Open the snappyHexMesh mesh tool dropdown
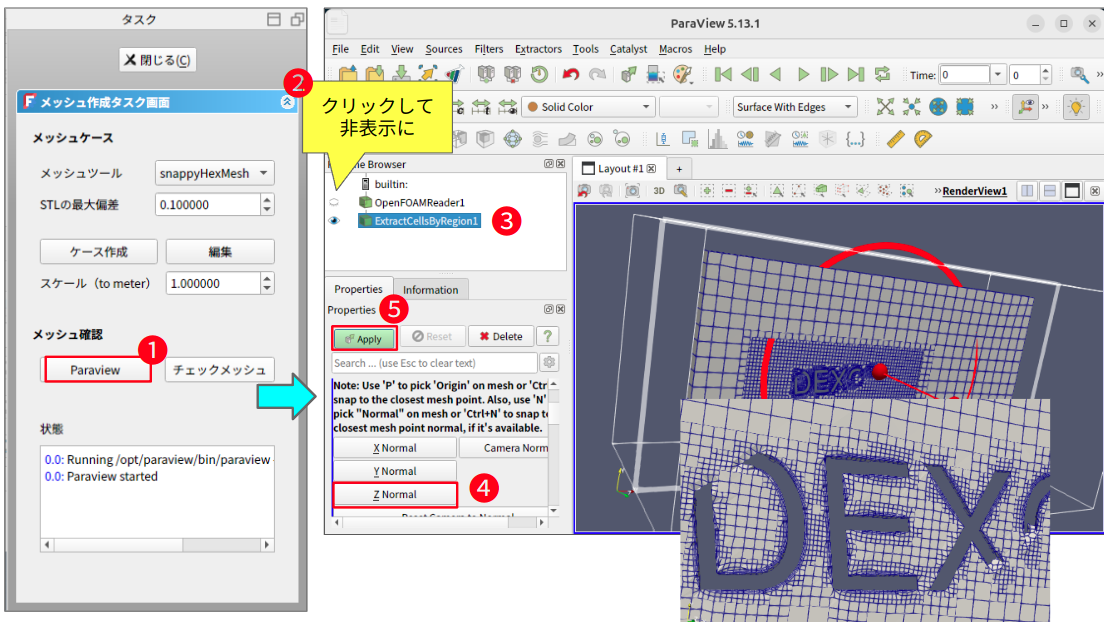Image resolution: width=1104 pixels, height=622 pixels. 214,173
